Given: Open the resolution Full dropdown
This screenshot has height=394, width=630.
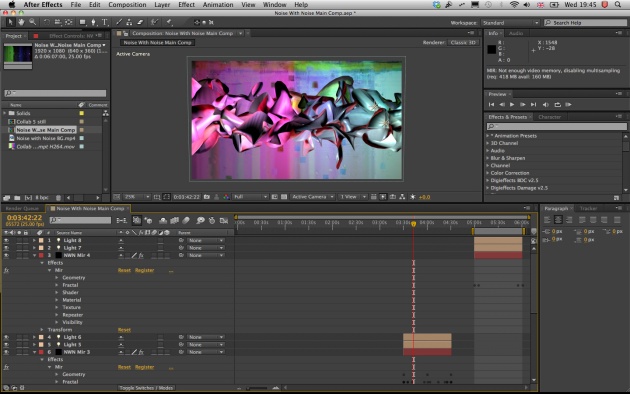Looking at the screenshot, I should pyautogui.click(x=250, y=197).
